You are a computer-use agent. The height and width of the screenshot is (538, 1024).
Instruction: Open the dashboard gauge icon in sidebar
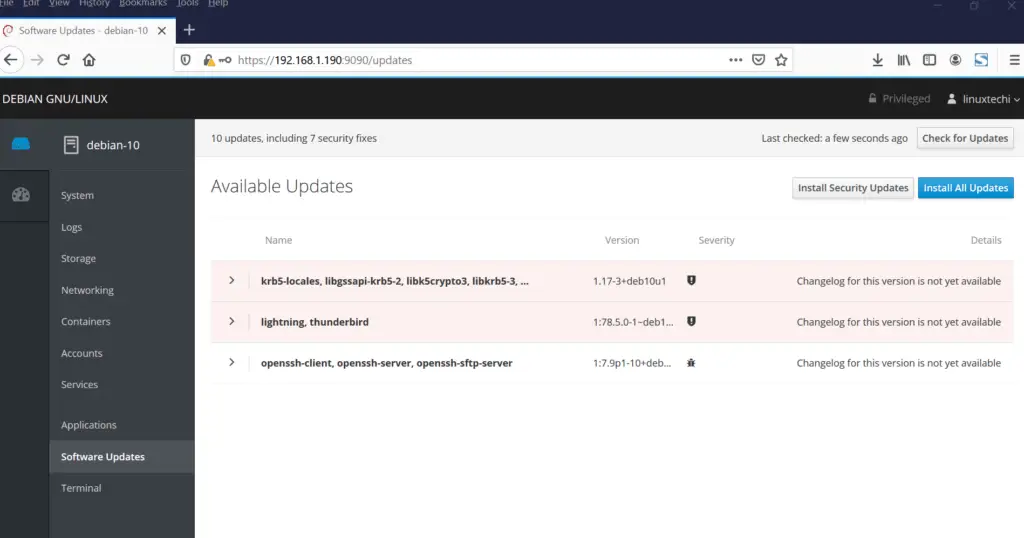21,195
